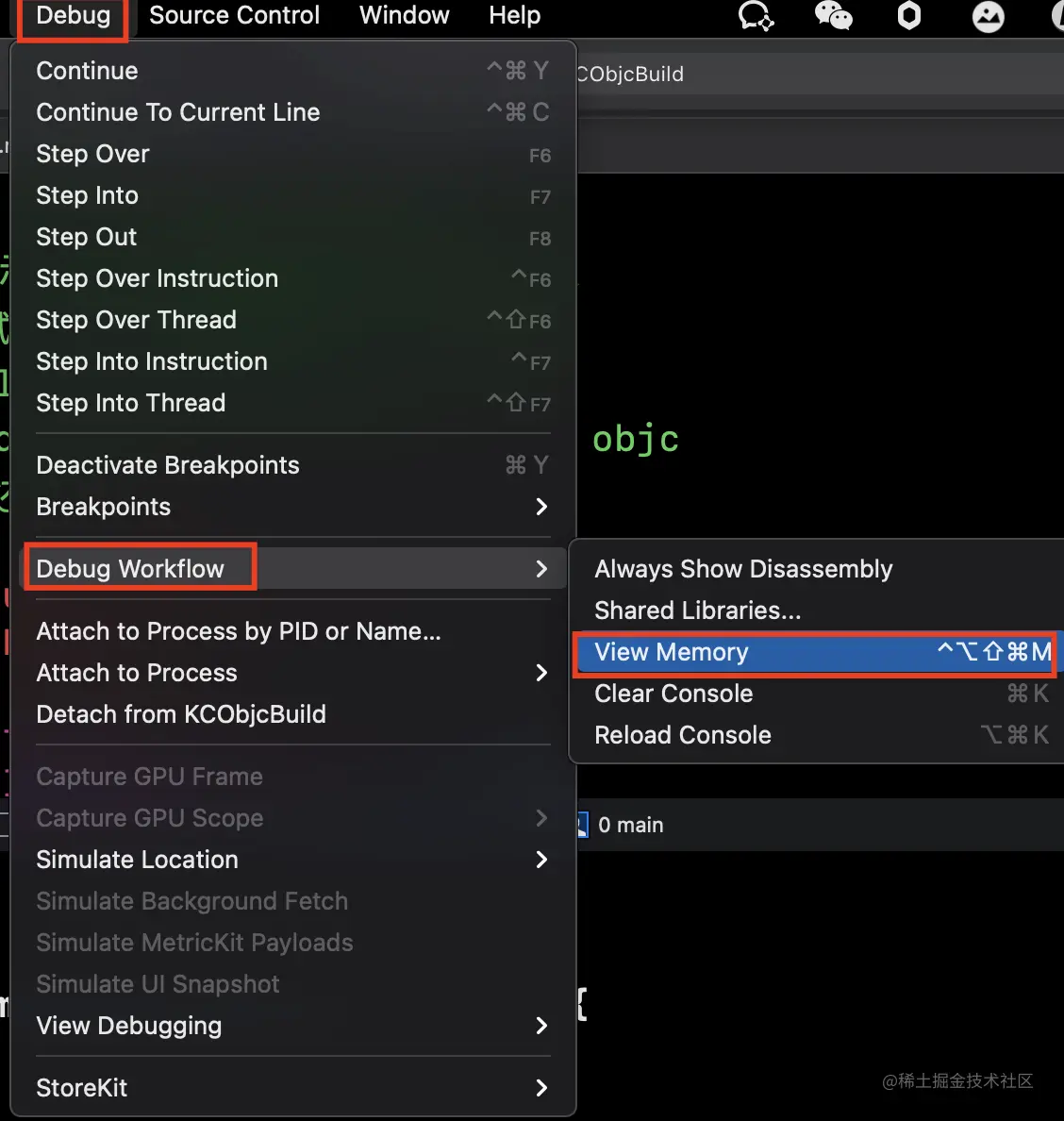The height and width of the screenshot is (1121, 1064).
Task: Click the WeChat icon in the menu bar
Action: point(833,16)
